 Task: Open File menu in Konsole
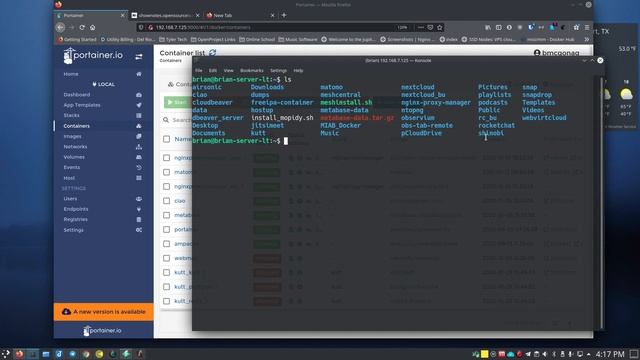tap(198, 71)
